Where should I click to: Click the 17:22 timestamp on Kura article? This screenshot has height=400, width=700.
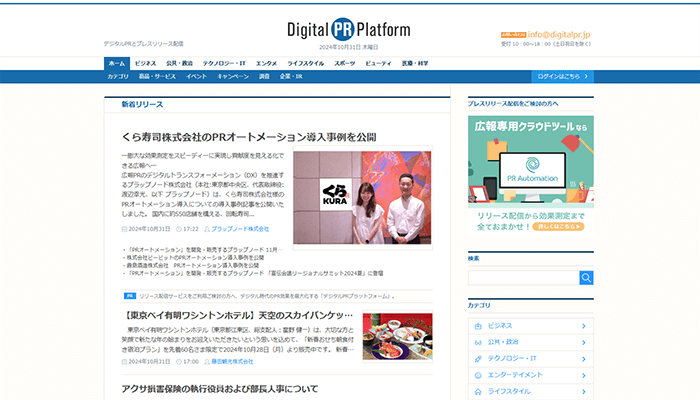click(x=191, y=229)
